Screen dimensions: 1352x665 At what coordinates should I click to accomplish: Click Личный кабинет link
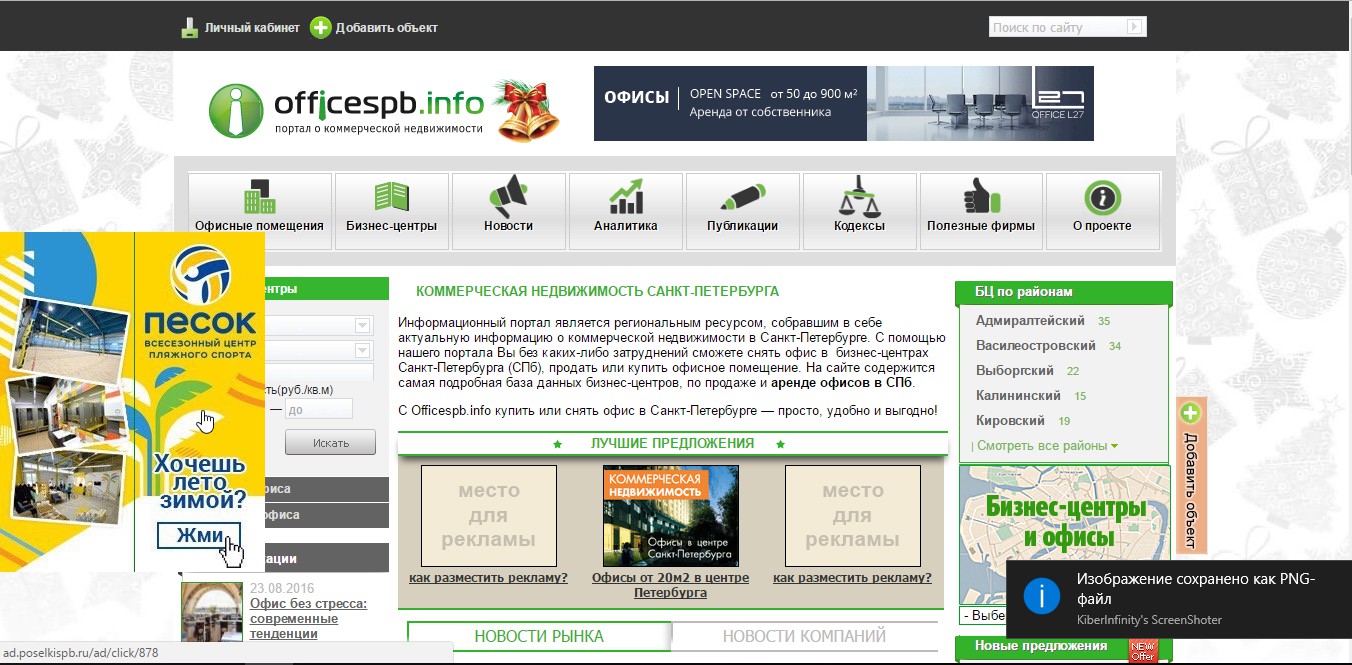252,28
